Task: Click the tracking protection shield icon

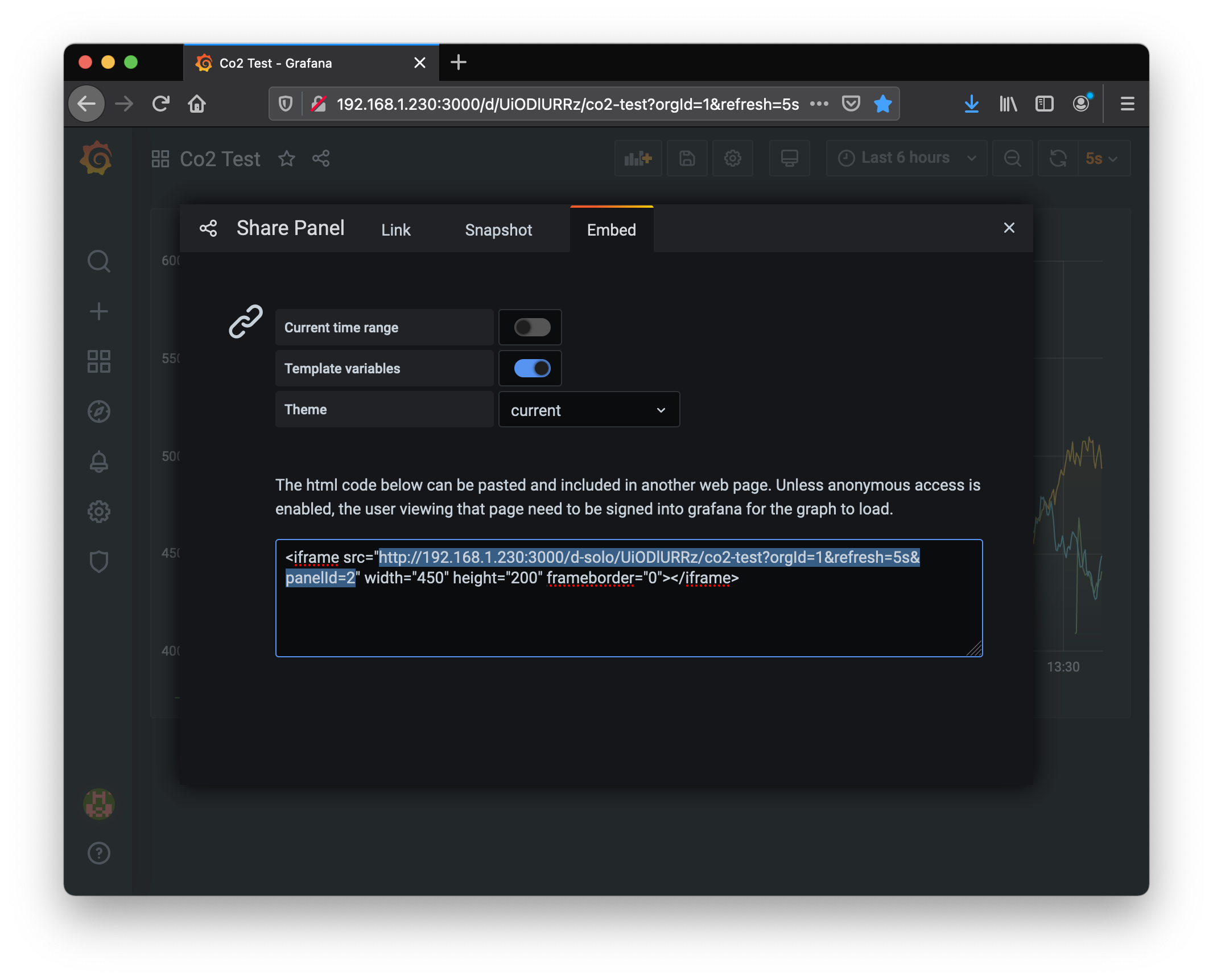Action: [x=286, y=104]
